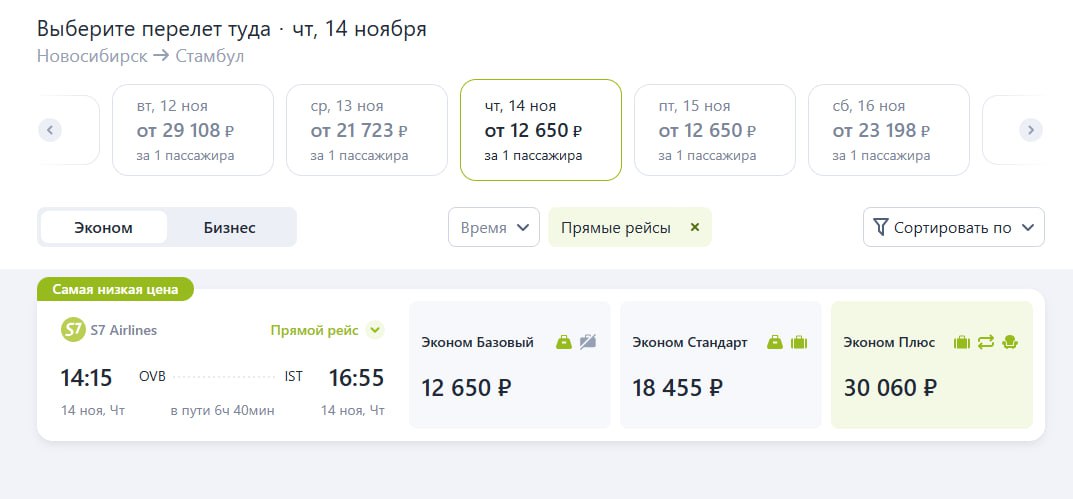Click suitcase icon in Эконом Стандарт
1073x499 pixels.
tap(798, 342)
